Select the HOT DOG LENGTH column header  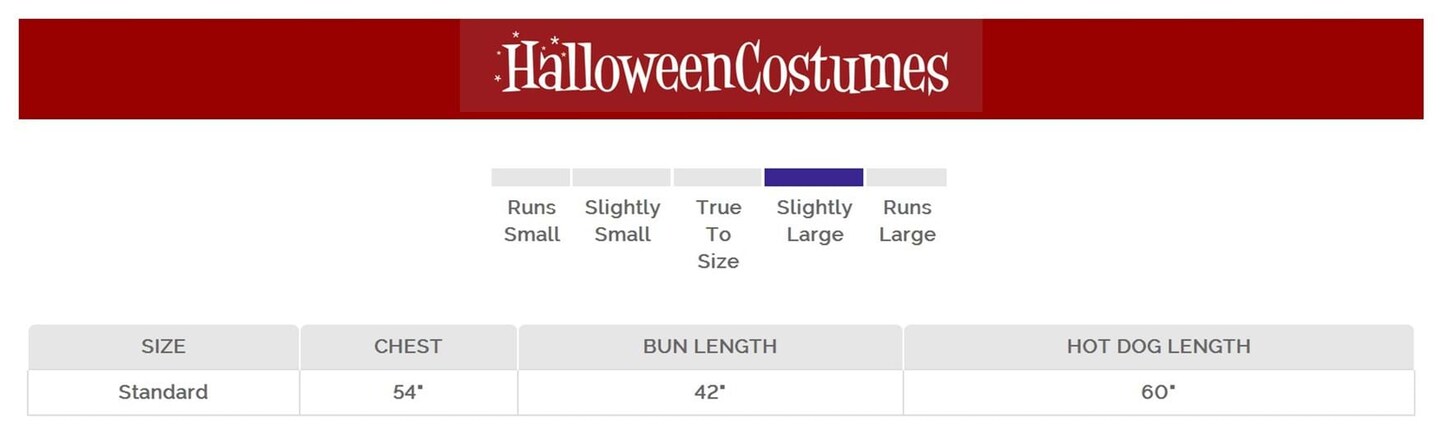coord(1158,347)
